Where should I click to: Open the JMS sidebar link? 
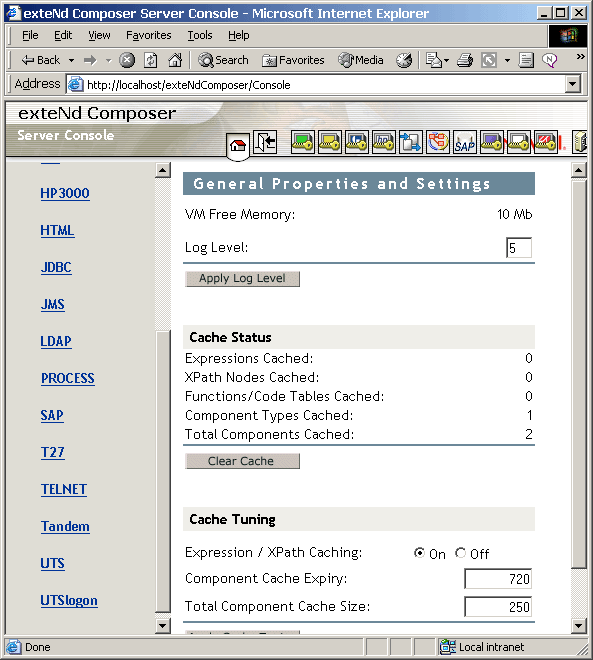point(53,304)
